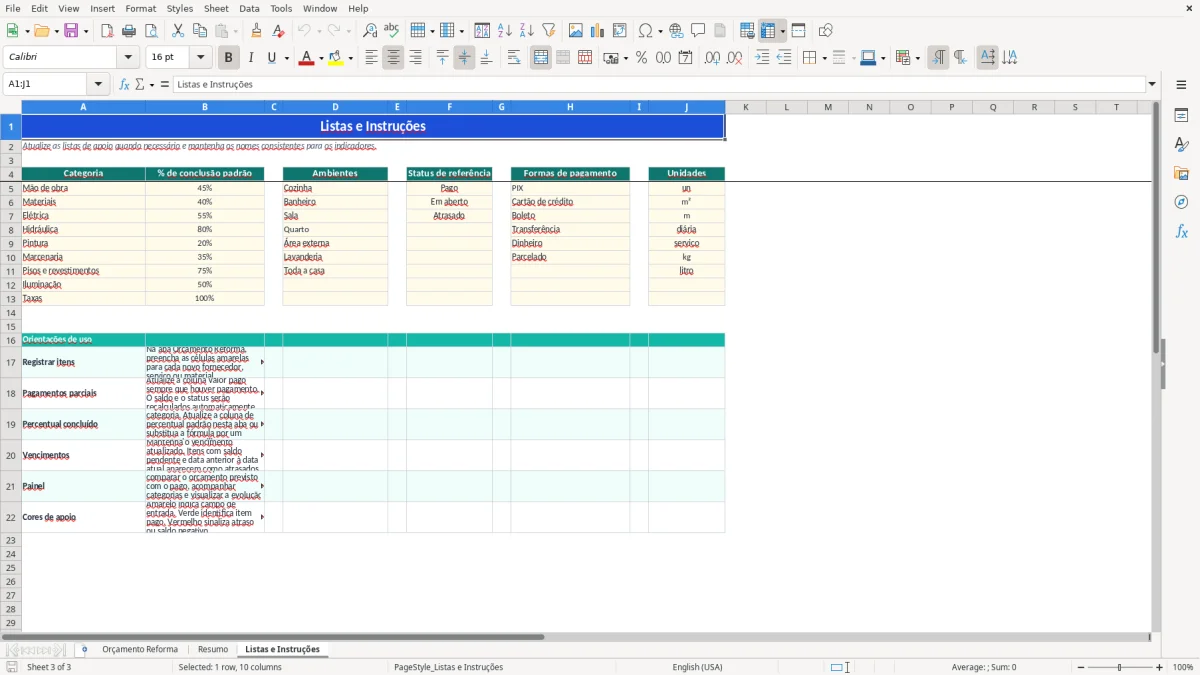The width and height of the screenshot is (1200, 675).
Task: Open the Sheet menu
Action: (x=216, y=8)
